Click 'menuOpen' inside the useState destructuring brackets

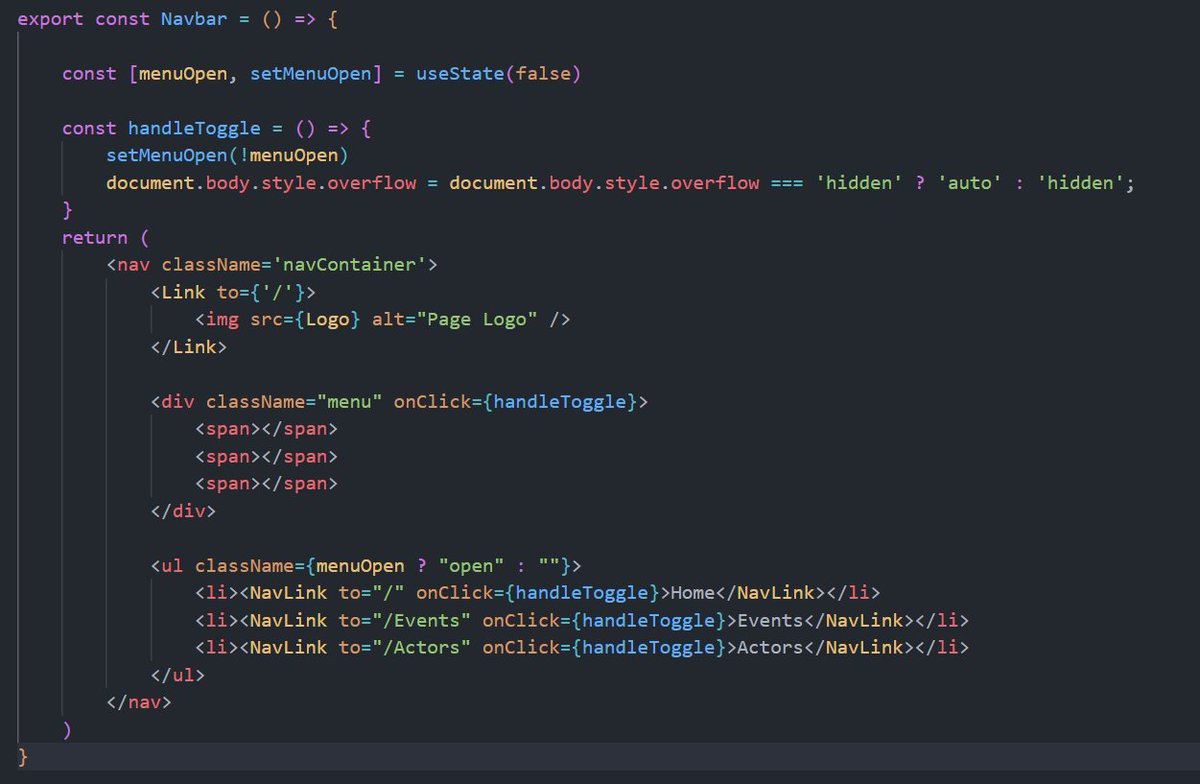tap(183, 74)
